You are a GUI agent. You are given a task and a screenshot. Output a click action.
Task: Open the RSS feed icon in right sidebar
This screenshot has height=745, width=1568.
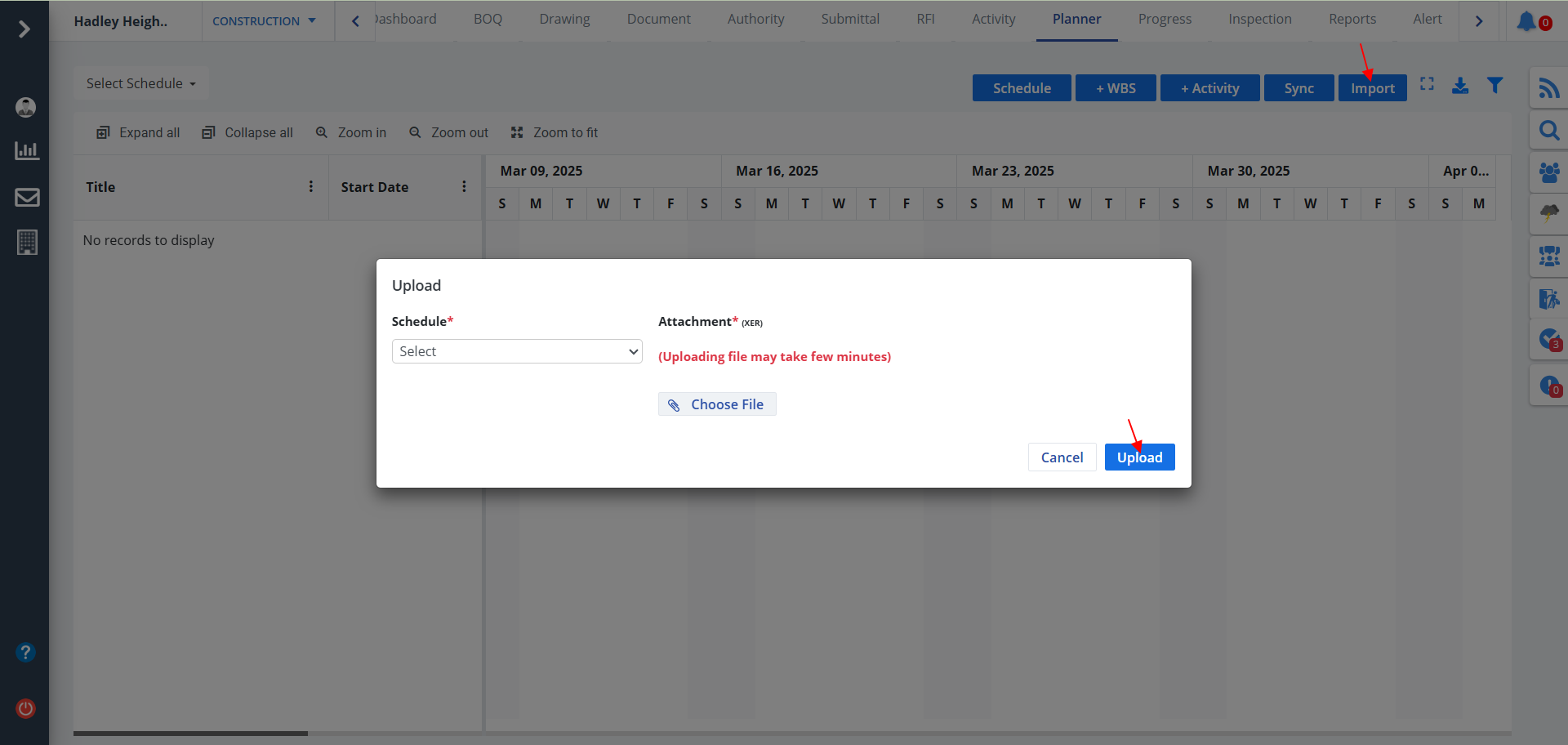(x=1548, y=87)
